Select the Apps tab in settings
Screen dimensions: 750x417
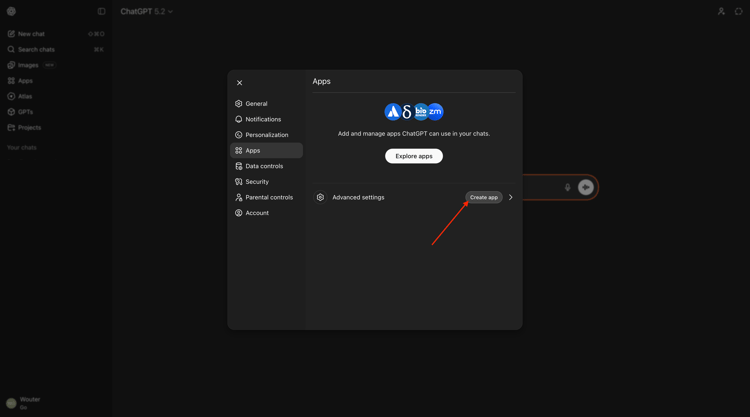pos(266,150)
